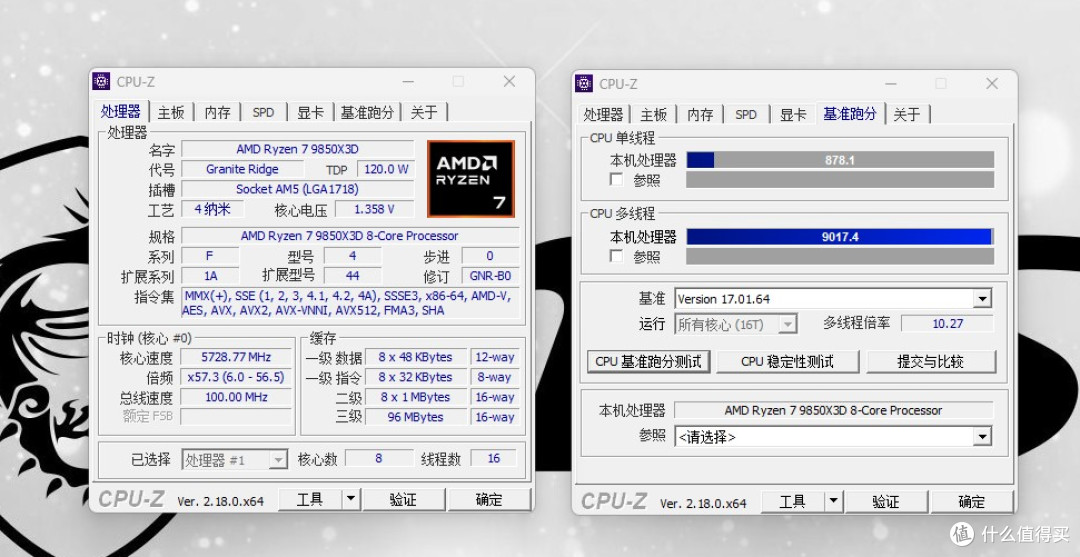Click 工具 button in left window
Screen dimensions: 1080x557
click(309, 499)
